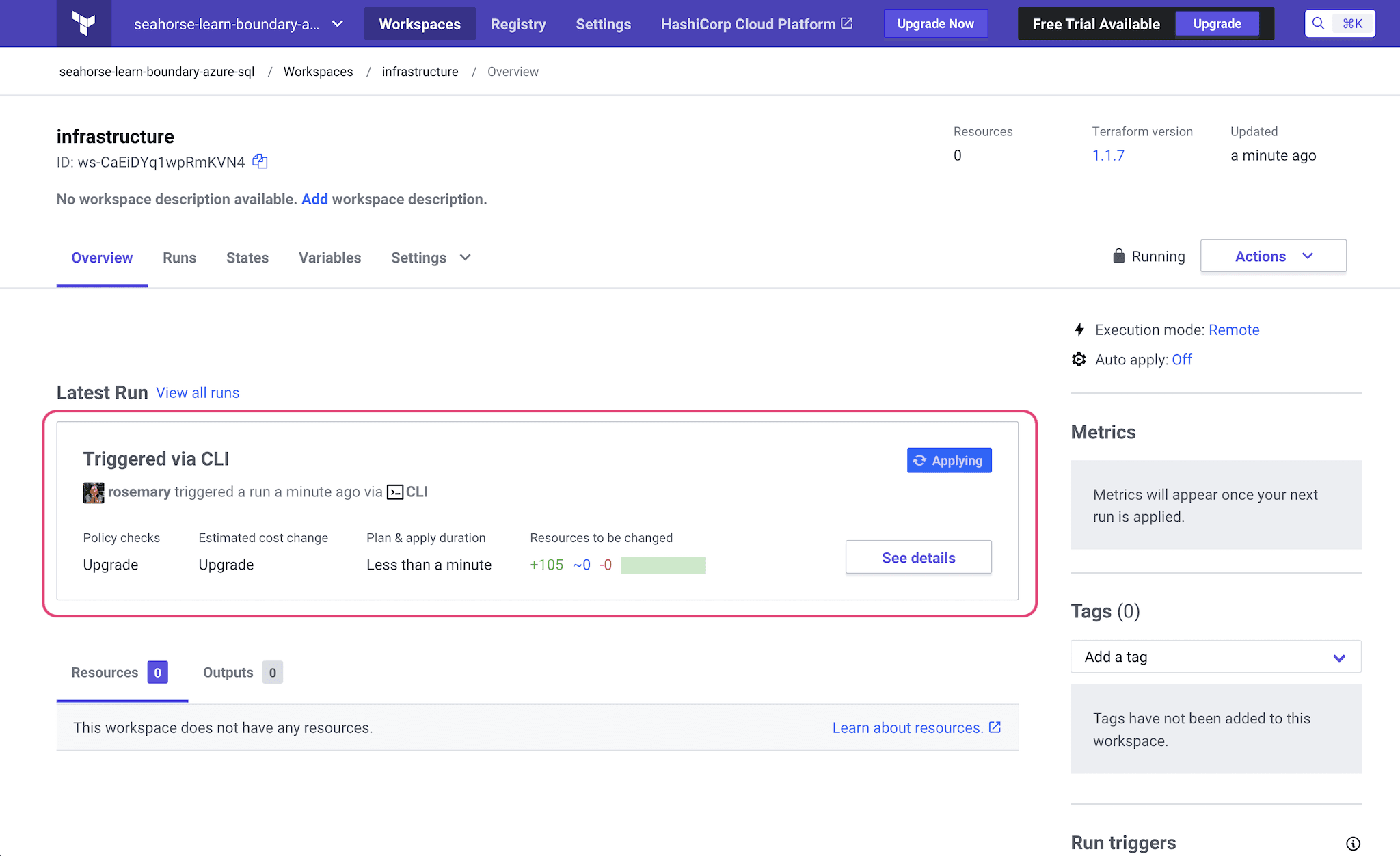Open Workspaces in the top navigation
The width and height of the screenshot is (1400, 856).
(x=420, y=24)
